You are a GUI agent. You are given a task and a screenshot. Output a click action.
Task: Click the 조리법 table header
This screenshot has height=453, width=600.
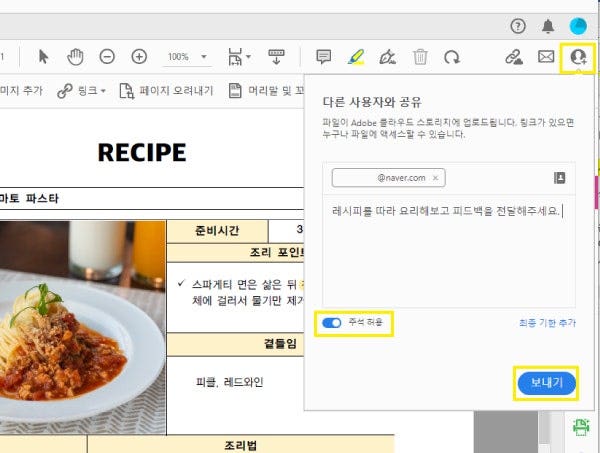(241, 445)
